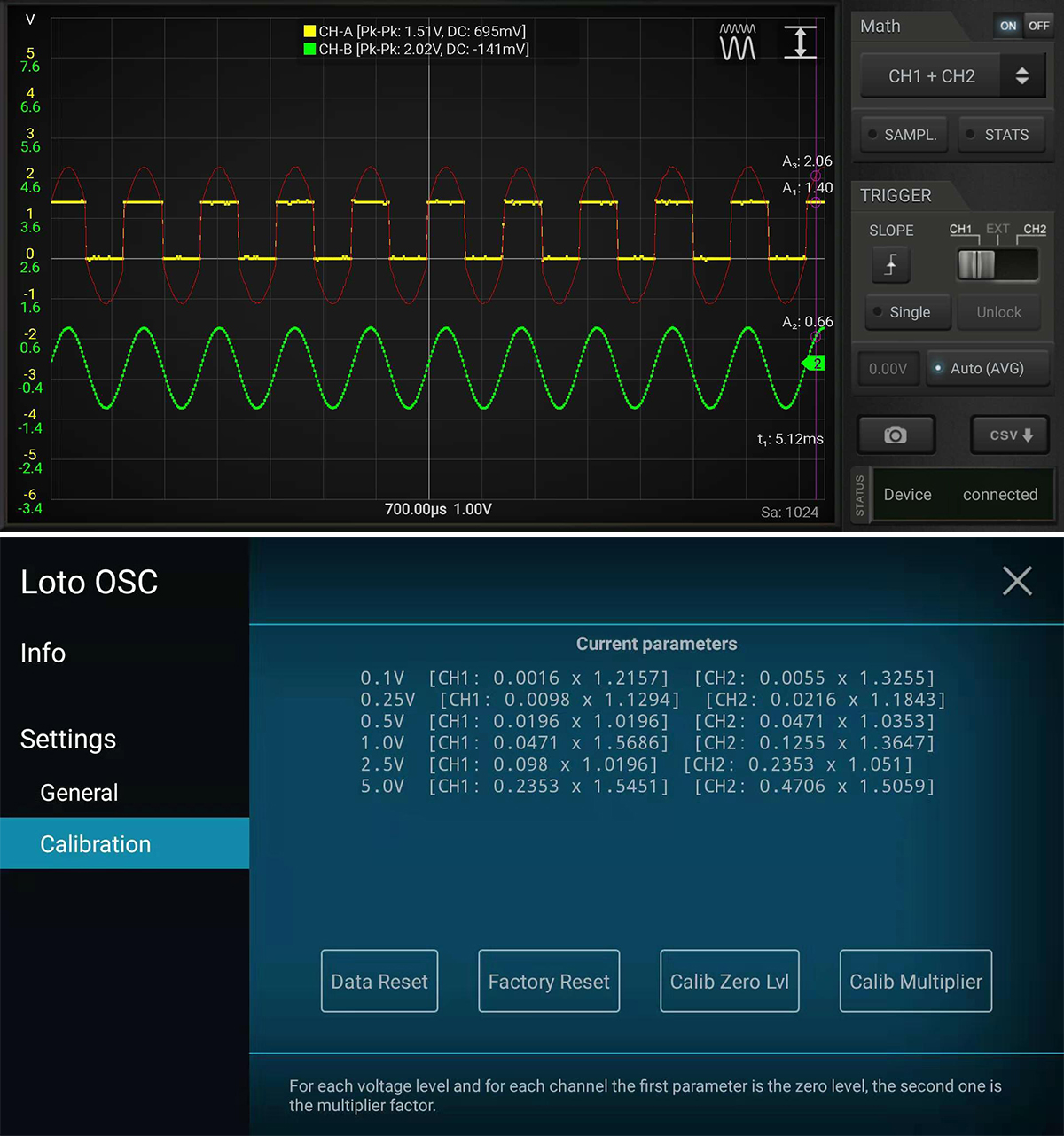Select General under Settings
The height and width of the screenshot is (1136, 1064).
[79, 792]
